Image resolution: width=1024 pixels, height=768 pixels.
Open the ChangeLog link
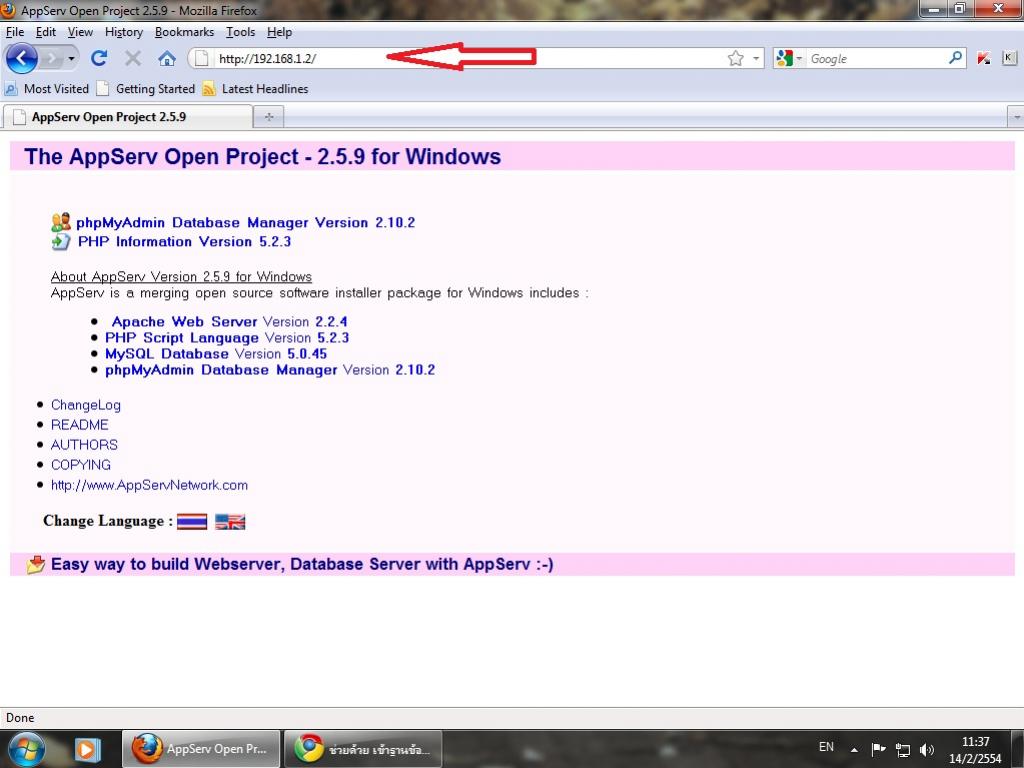click(x=86, y=405)
